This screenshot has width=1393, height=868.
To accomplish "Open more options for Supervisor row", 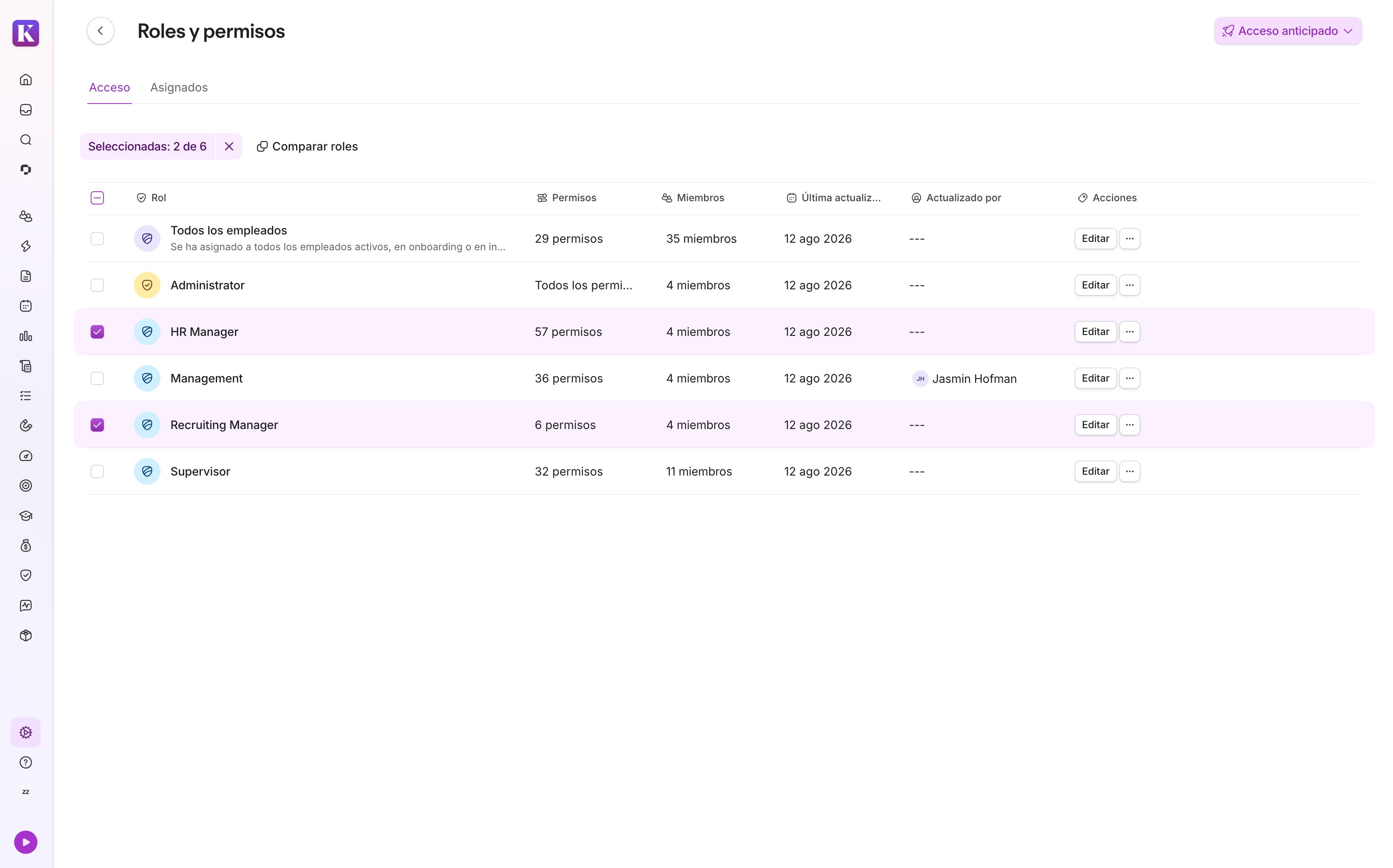I will (x=1129, y=471).
